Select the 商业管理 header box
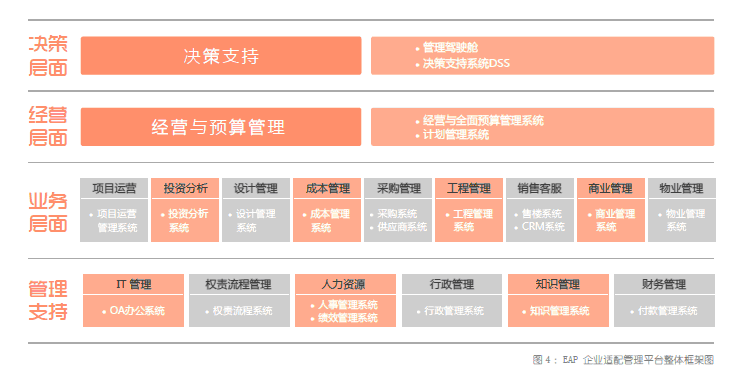The image size is (746, 387). [611, 188]
